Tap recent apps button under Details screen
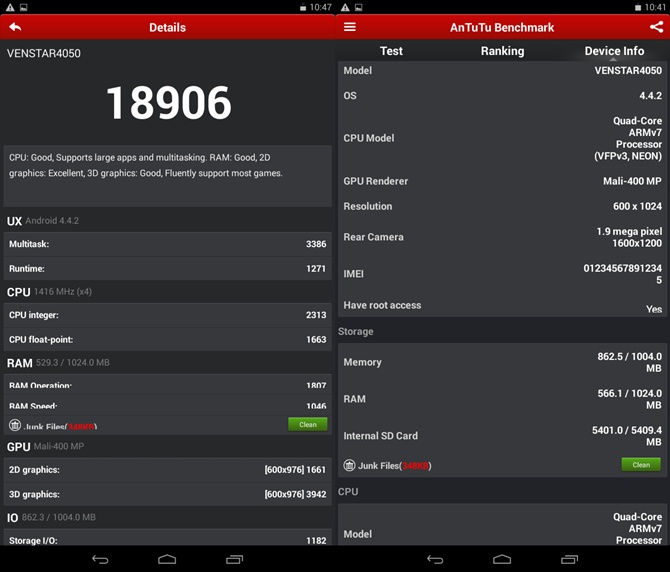The image size is (670, 572). click(234, 559)
